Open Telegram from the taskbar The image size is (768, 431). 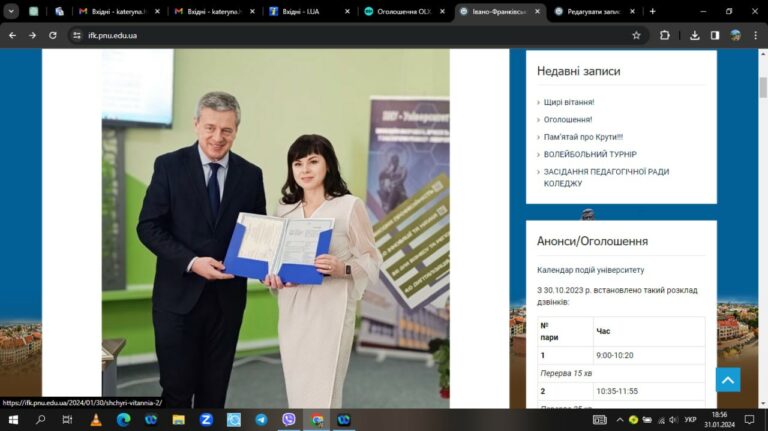(262, 420)
